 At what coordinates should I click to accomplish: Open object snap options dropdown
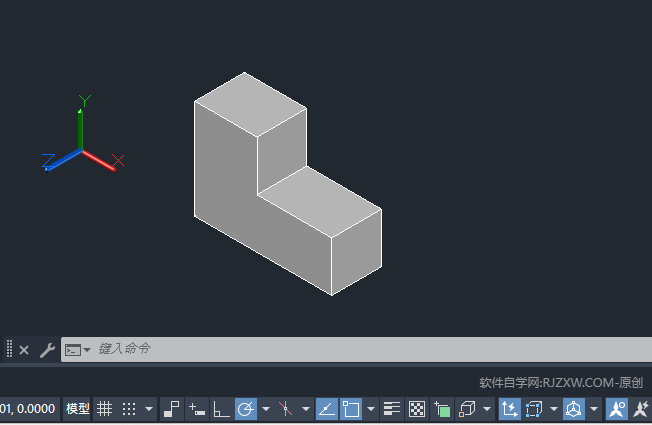371,409
